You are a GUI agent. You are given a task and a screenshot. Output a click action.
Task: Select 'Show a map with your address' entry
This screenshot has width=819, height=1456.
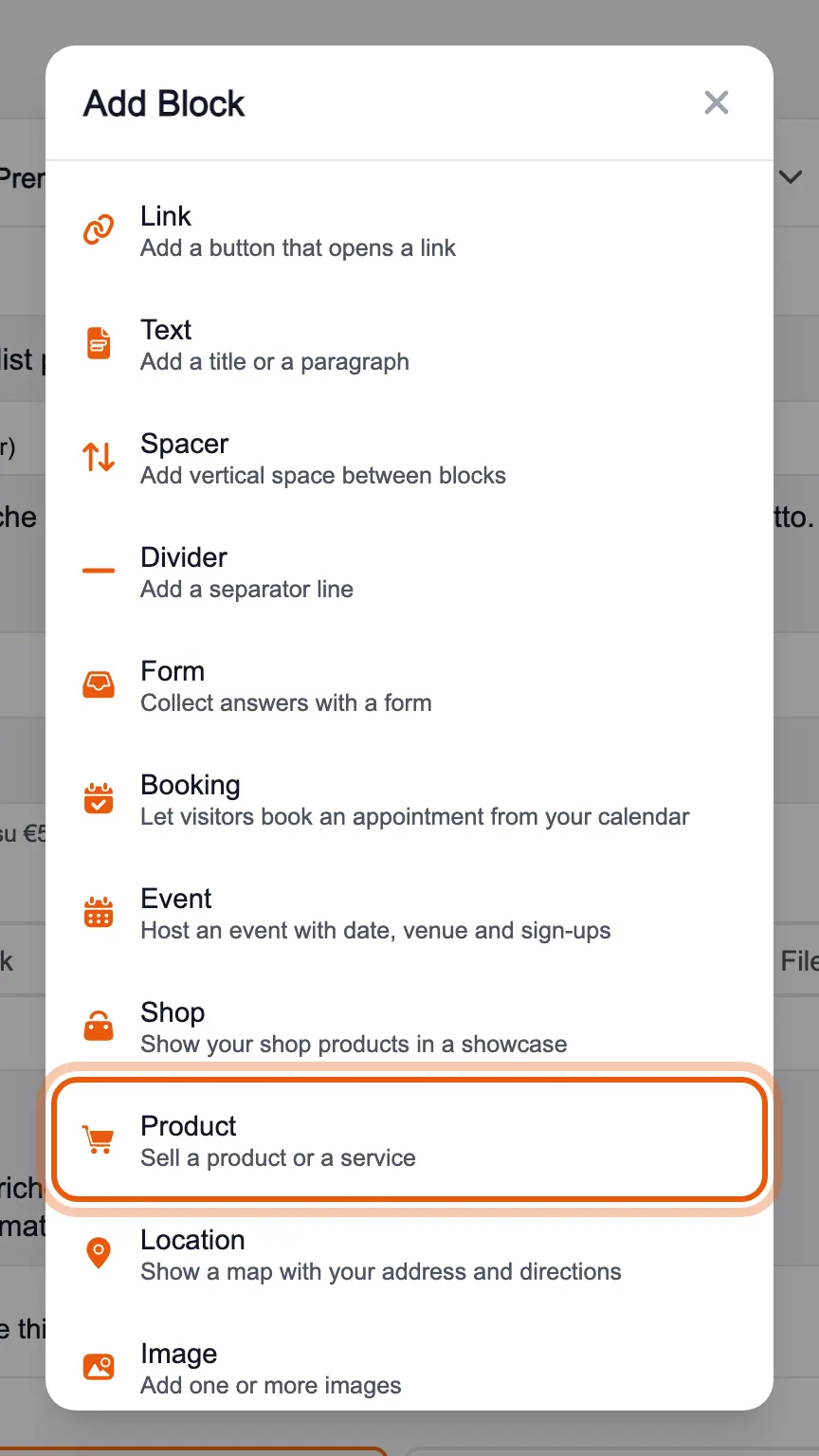381,1272
